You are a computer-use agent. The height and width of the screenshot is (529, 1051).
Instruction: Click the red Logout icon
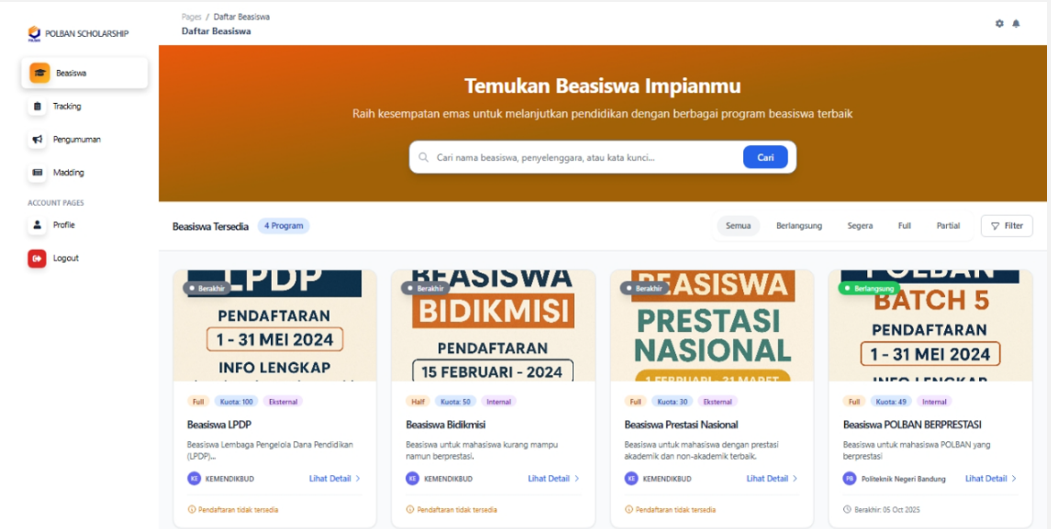click(37, 258)
